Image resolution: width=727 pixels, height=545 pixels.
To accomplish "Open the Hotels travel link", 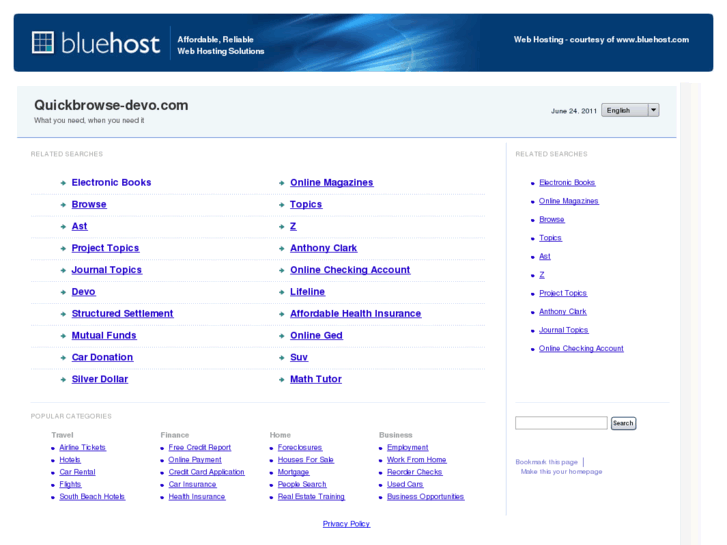I will pos(70,460).
